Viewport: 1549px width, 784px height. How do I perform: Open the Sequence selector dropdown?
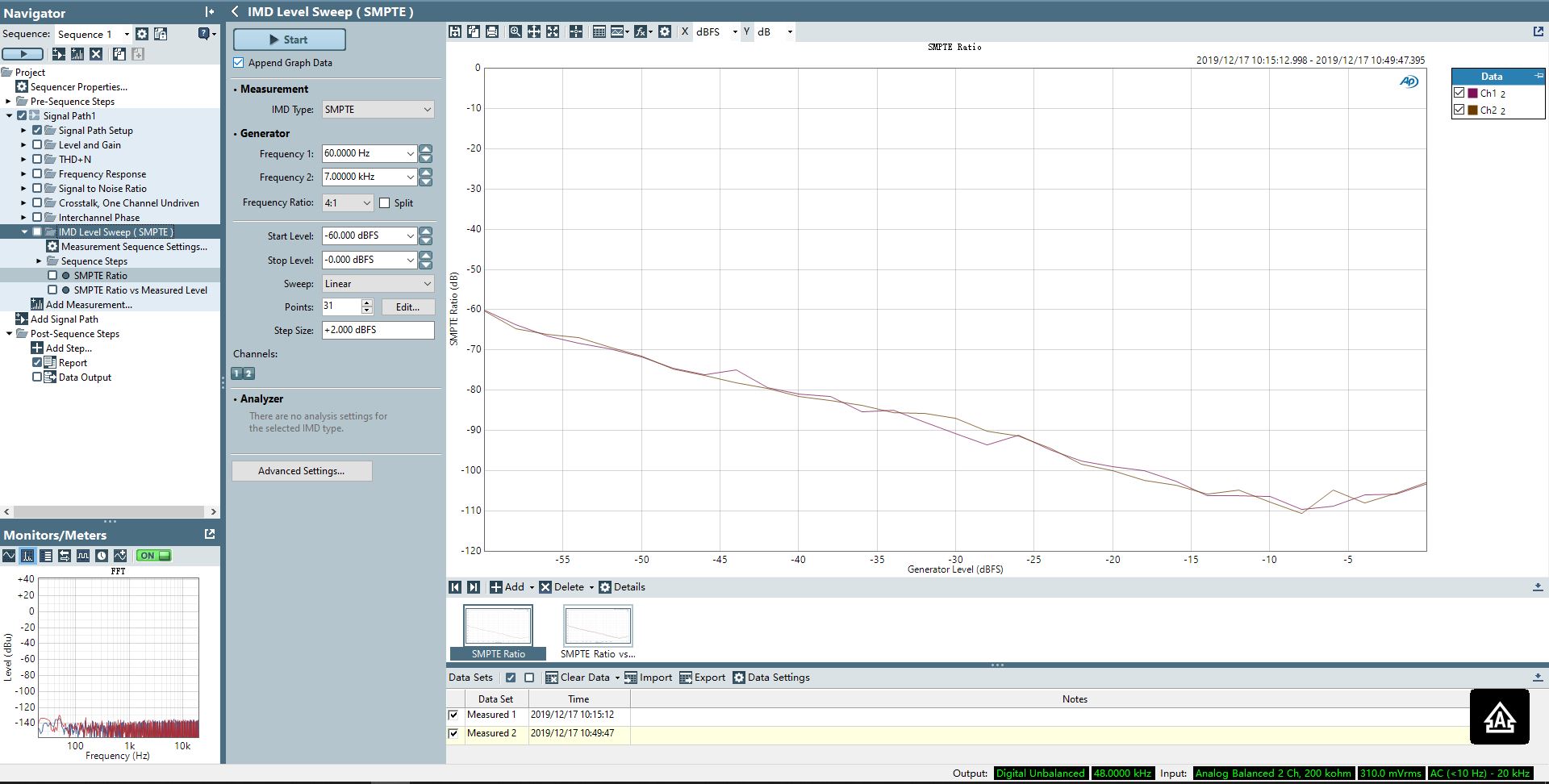coord(93,34)
